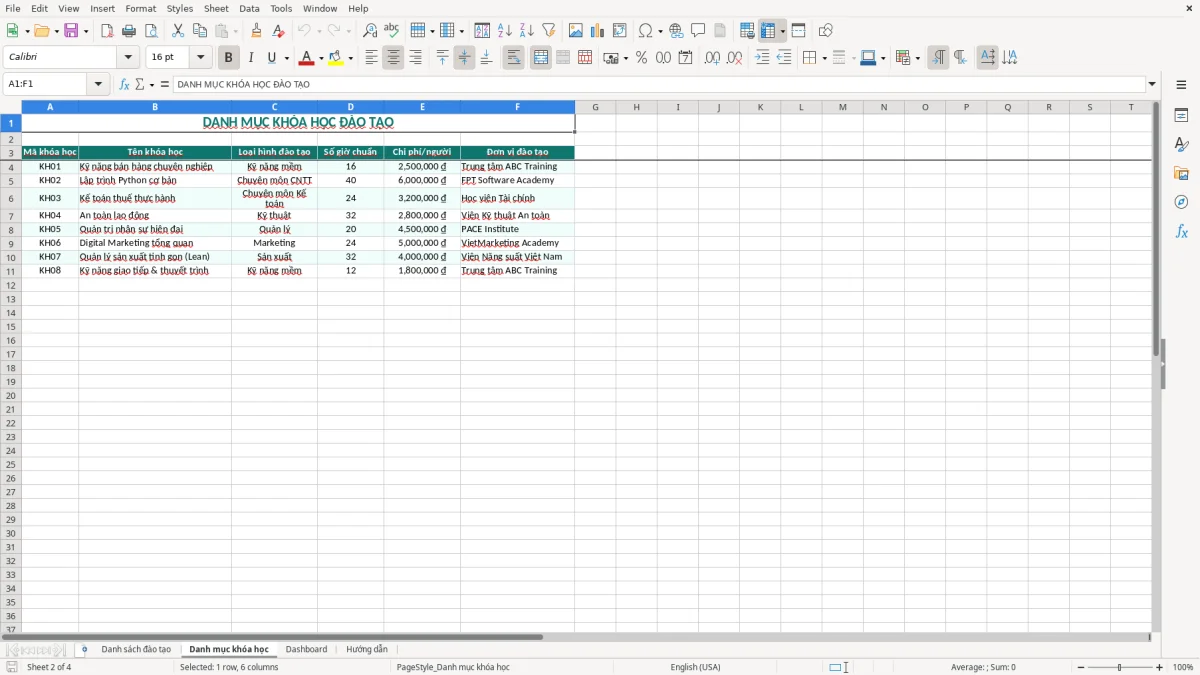1200x675 pixels.
Task: Switch to Danh sách đào tạo sheet tab
Action: point(136,650)
